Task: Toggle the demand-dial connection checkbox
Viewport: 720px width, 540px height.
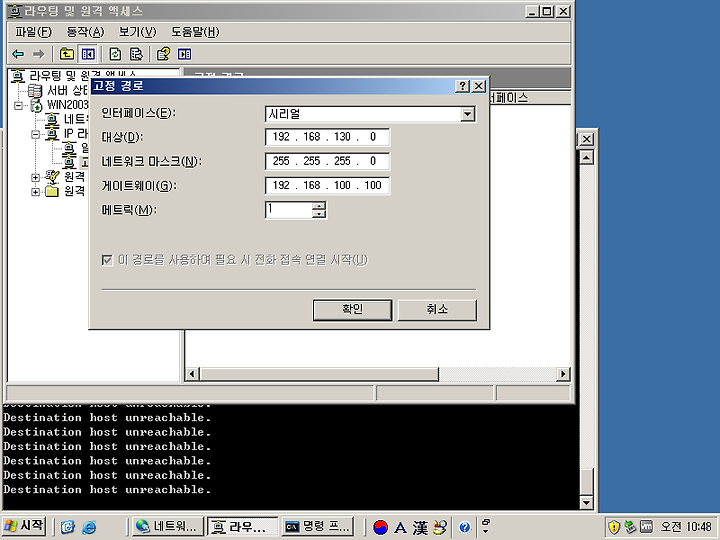Action: point(107,260)
